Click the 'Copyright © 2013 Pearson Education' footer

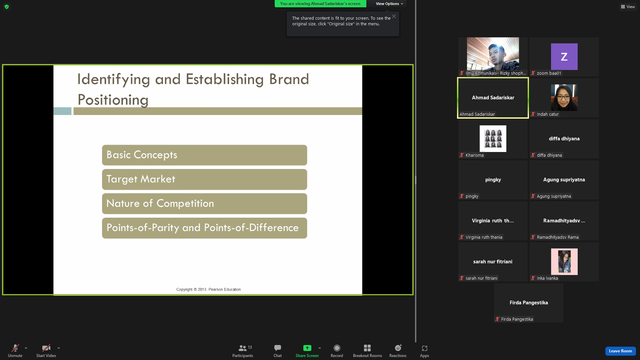coord(209,289)
